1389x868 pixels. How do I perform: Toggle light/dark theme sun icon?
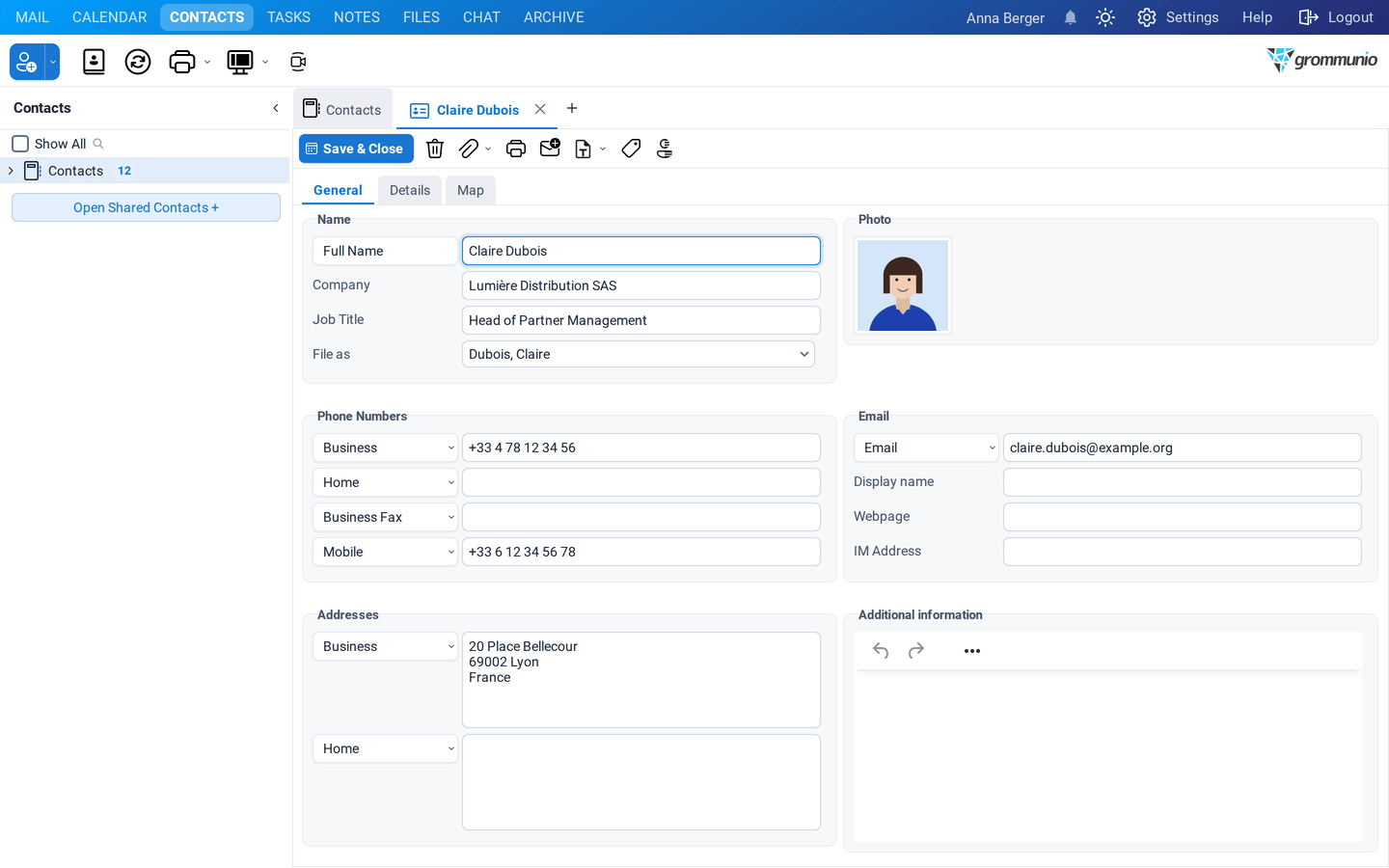pyautogui.click(x=1105, y=17)
